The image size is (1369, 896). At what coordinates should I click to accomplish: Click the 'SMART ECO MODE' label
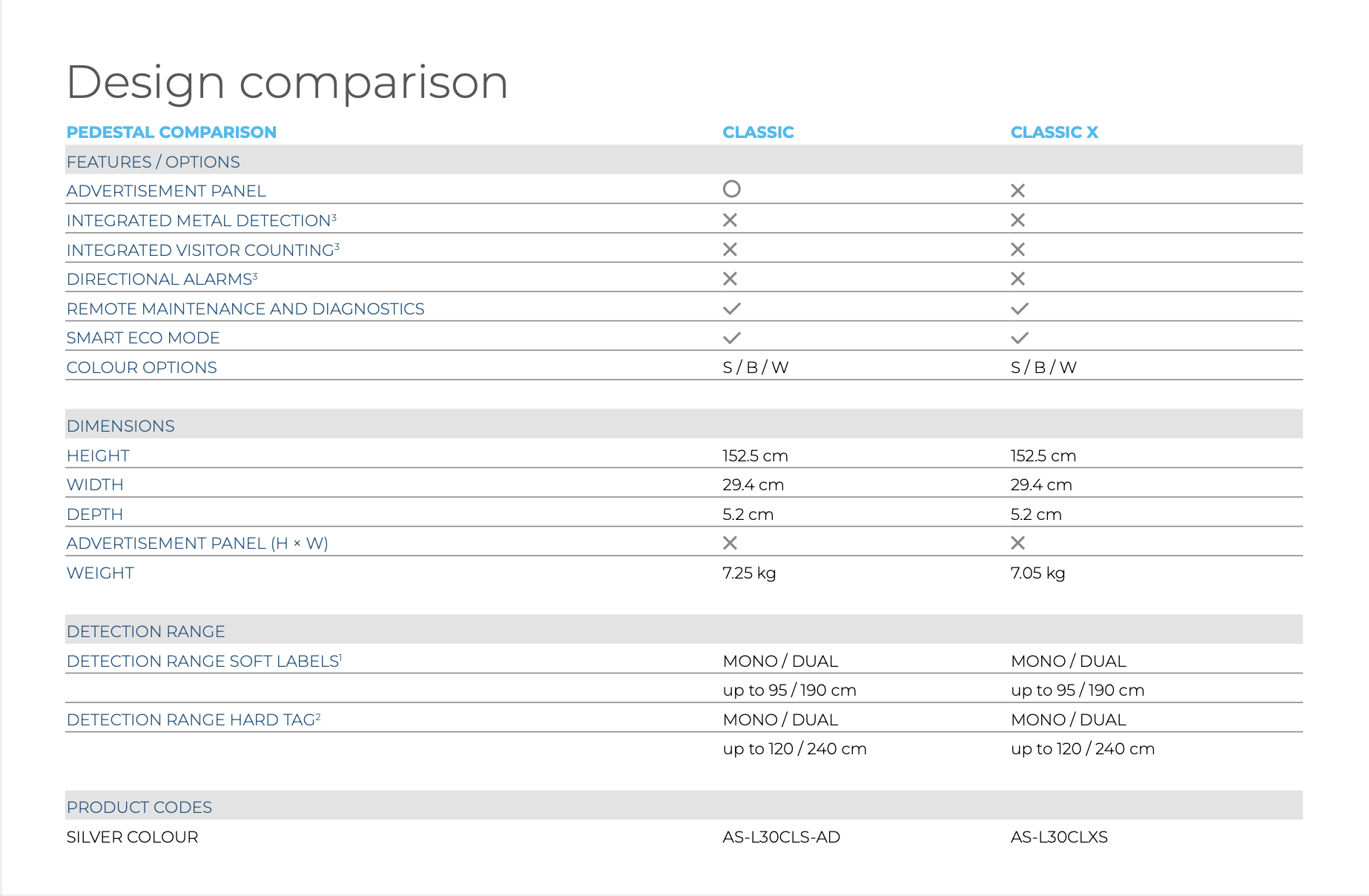[143, 338]
